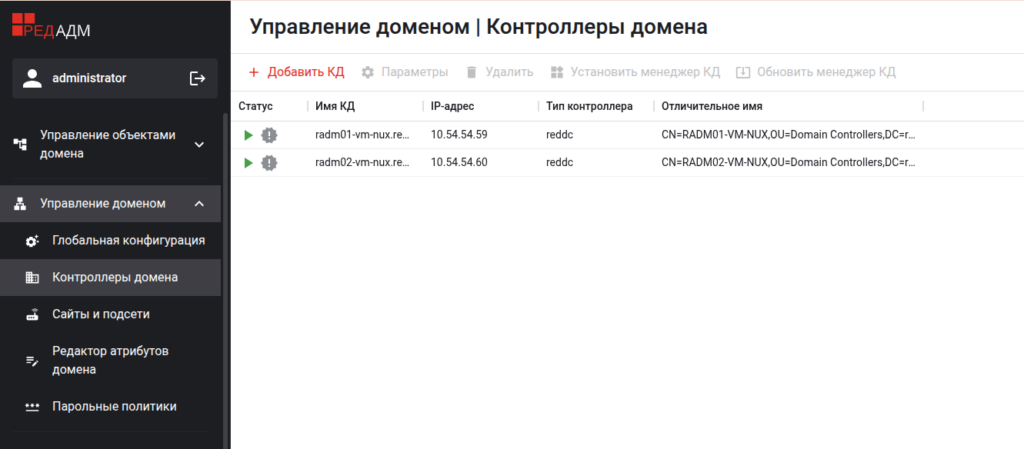Image resolution: width=1024 pixels, height=449 pixels.
Task: Click IP address 10.54.54.59
Action: (459, 135)
